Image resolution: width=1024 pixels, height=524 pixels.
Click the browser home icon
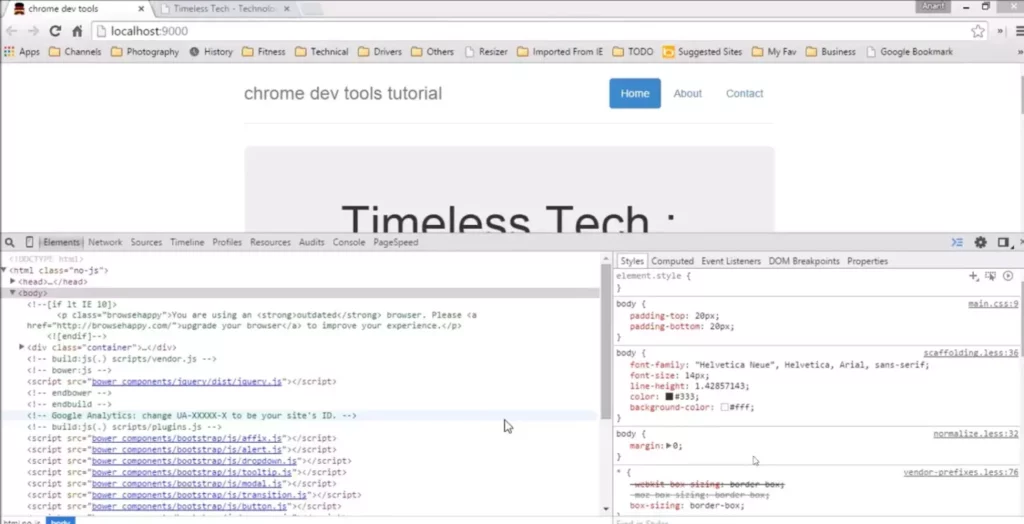[77, 31]
